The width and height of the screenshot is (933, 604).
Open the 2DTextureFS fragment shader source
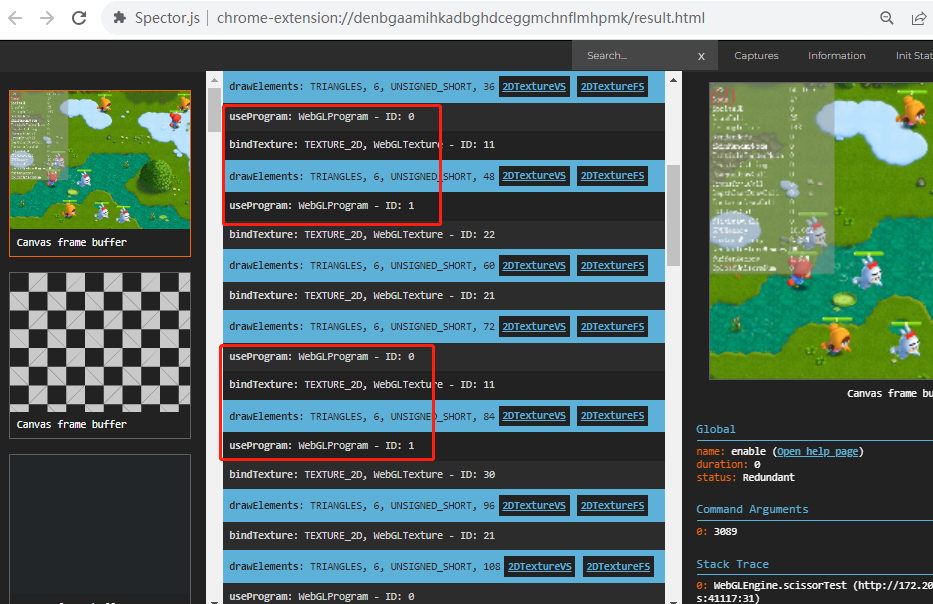point(612,86)
